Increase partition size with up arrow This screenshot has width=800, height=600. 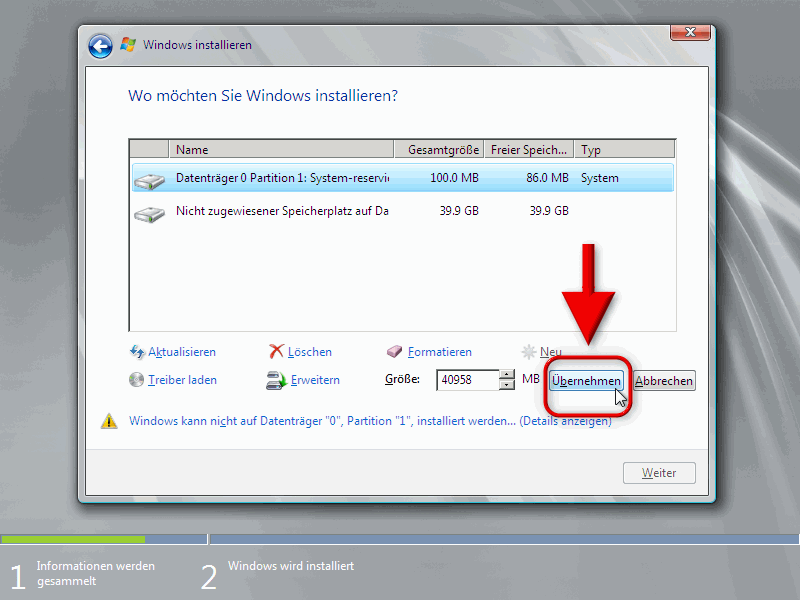[507, 375]
